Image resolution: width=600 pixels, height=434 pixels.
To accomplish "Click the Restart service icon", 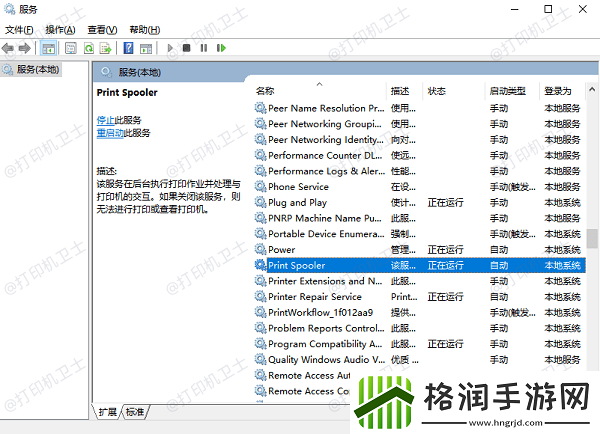I will pos(221,48).
